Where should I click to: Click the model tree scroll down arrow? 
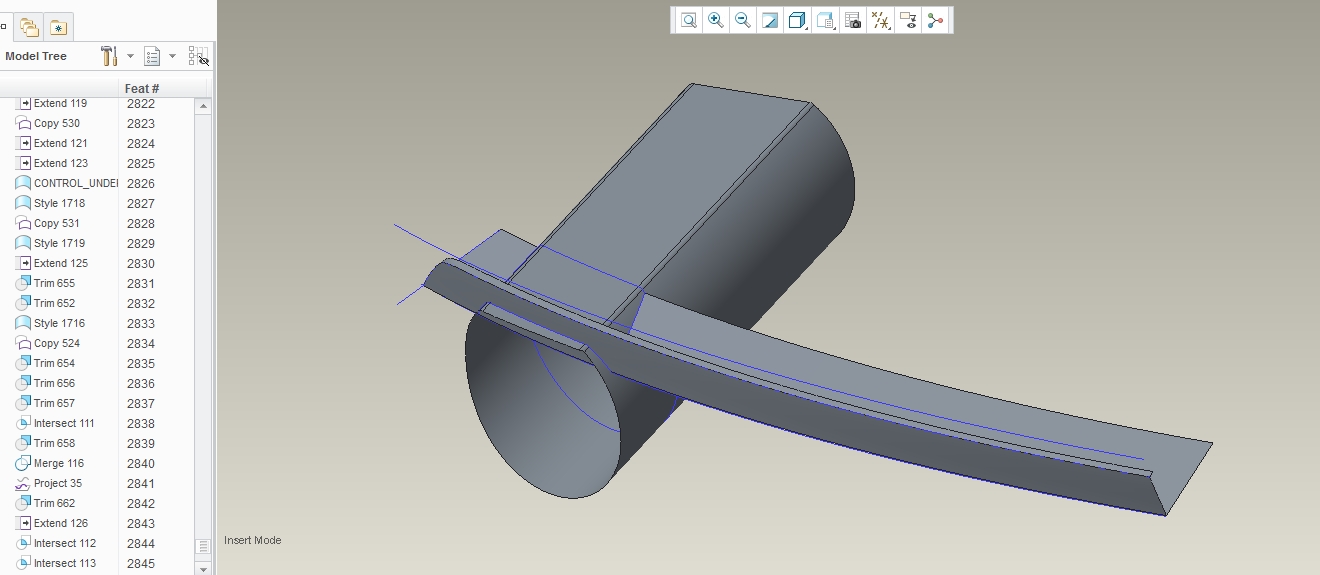pyautogui.click(x=203, y=568)
